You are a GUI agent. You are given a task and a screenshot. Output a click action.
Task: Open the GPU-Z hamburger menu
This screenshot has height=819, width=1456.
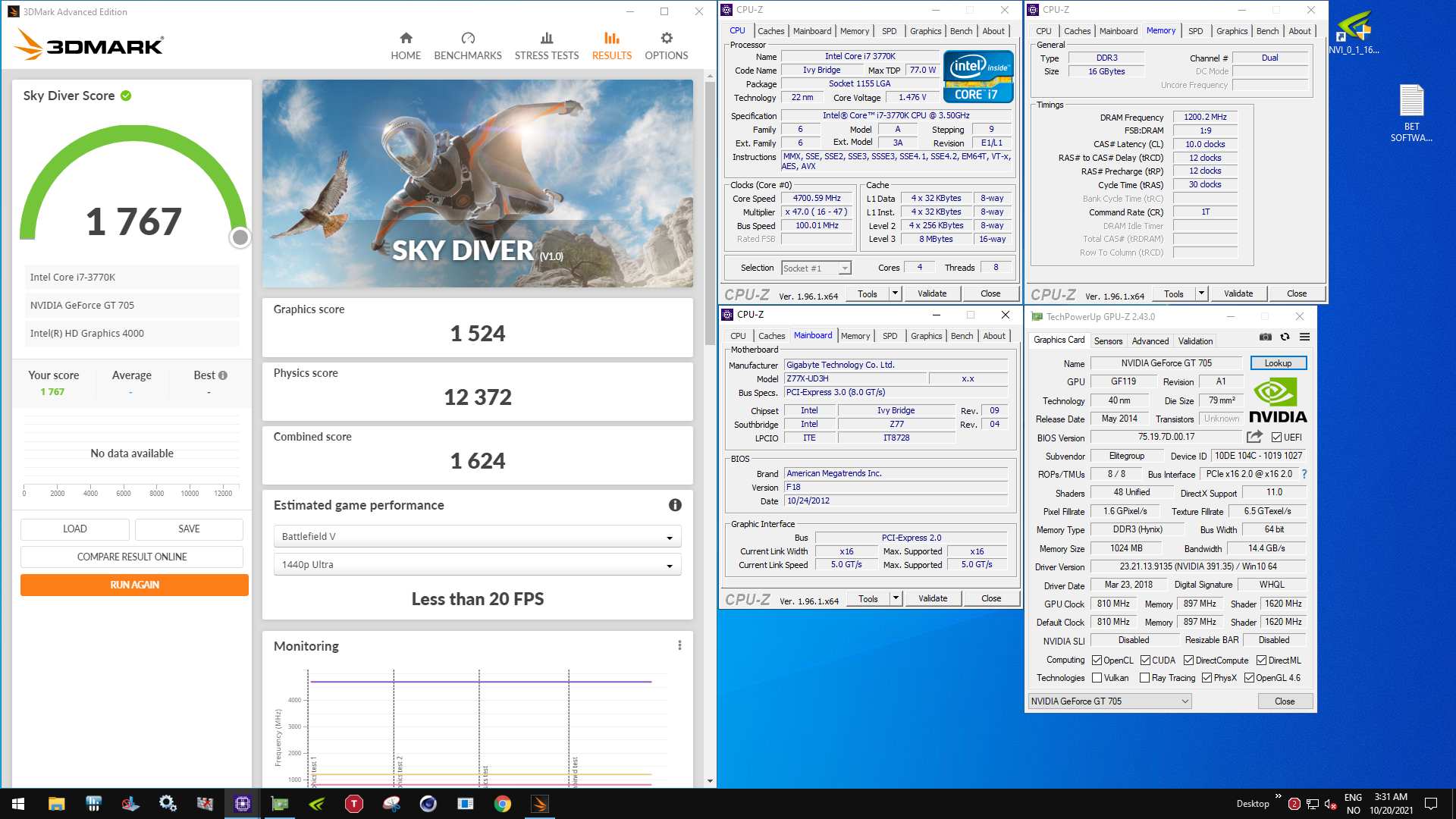click(1304, 337)
